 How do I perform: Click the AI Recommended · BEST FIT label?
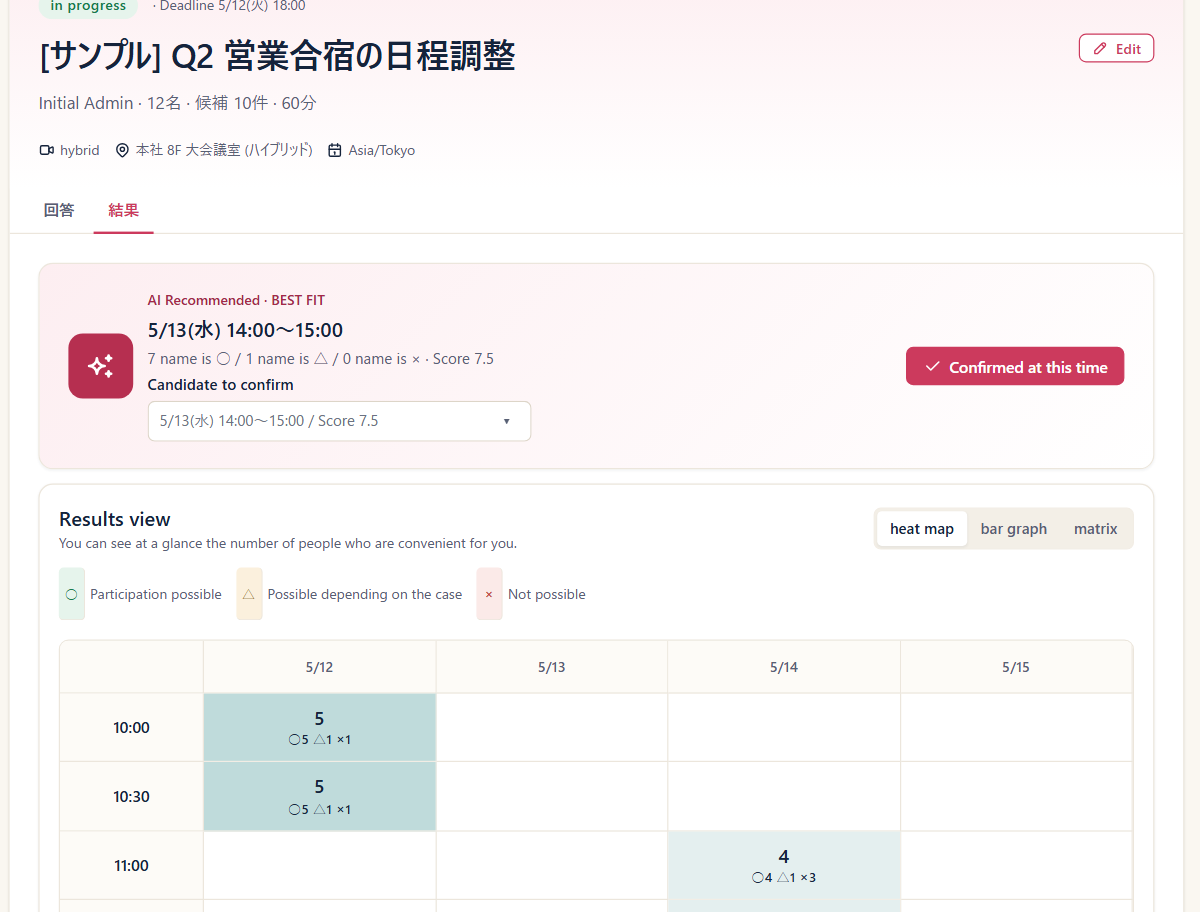[236, 300]
